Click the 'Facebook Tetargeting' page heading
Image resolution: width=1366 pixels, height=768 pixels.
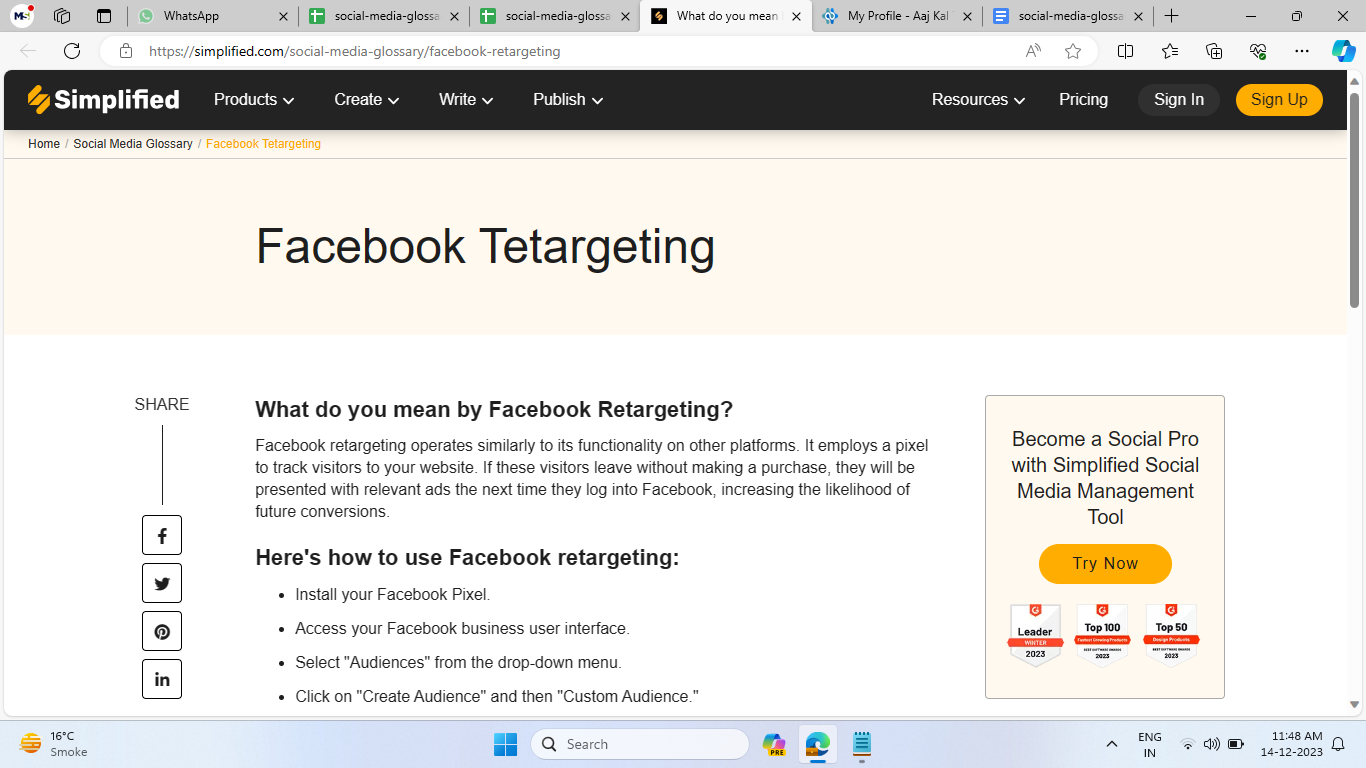pos(485,246)
